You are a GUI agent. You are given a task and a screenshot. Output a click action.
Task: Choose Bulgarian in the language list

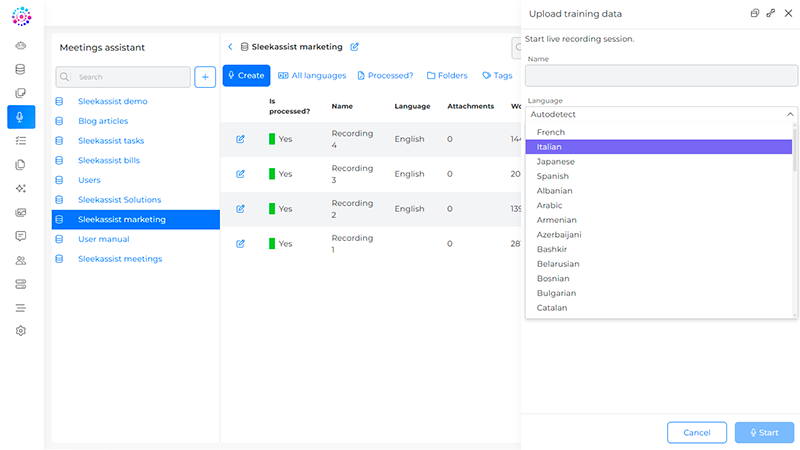click(x=659, y=293)
